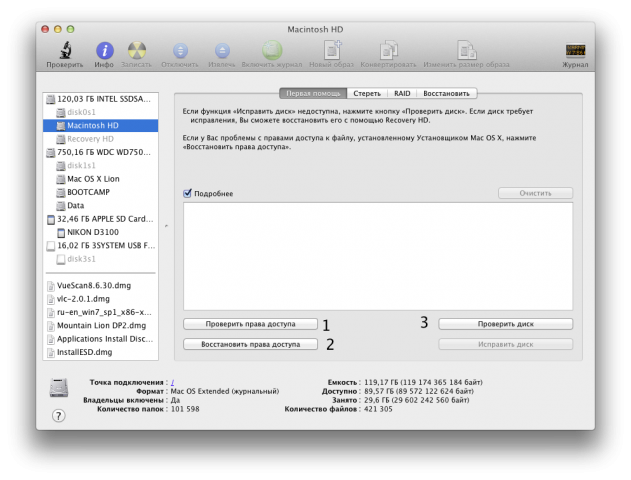Click the Отключить unmount toolbar icon
The image size is (631, 480).
(x=180, y=50)
